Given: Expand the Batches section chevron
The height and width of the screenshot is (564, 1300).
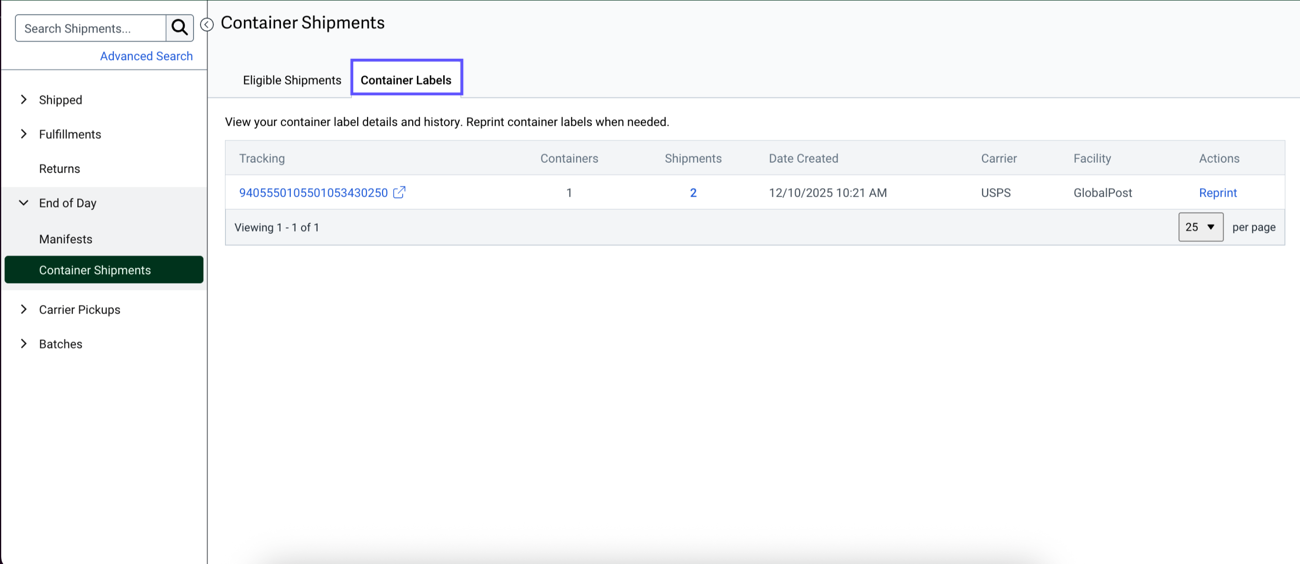Looking at the screenshot, I should (24, 344).
